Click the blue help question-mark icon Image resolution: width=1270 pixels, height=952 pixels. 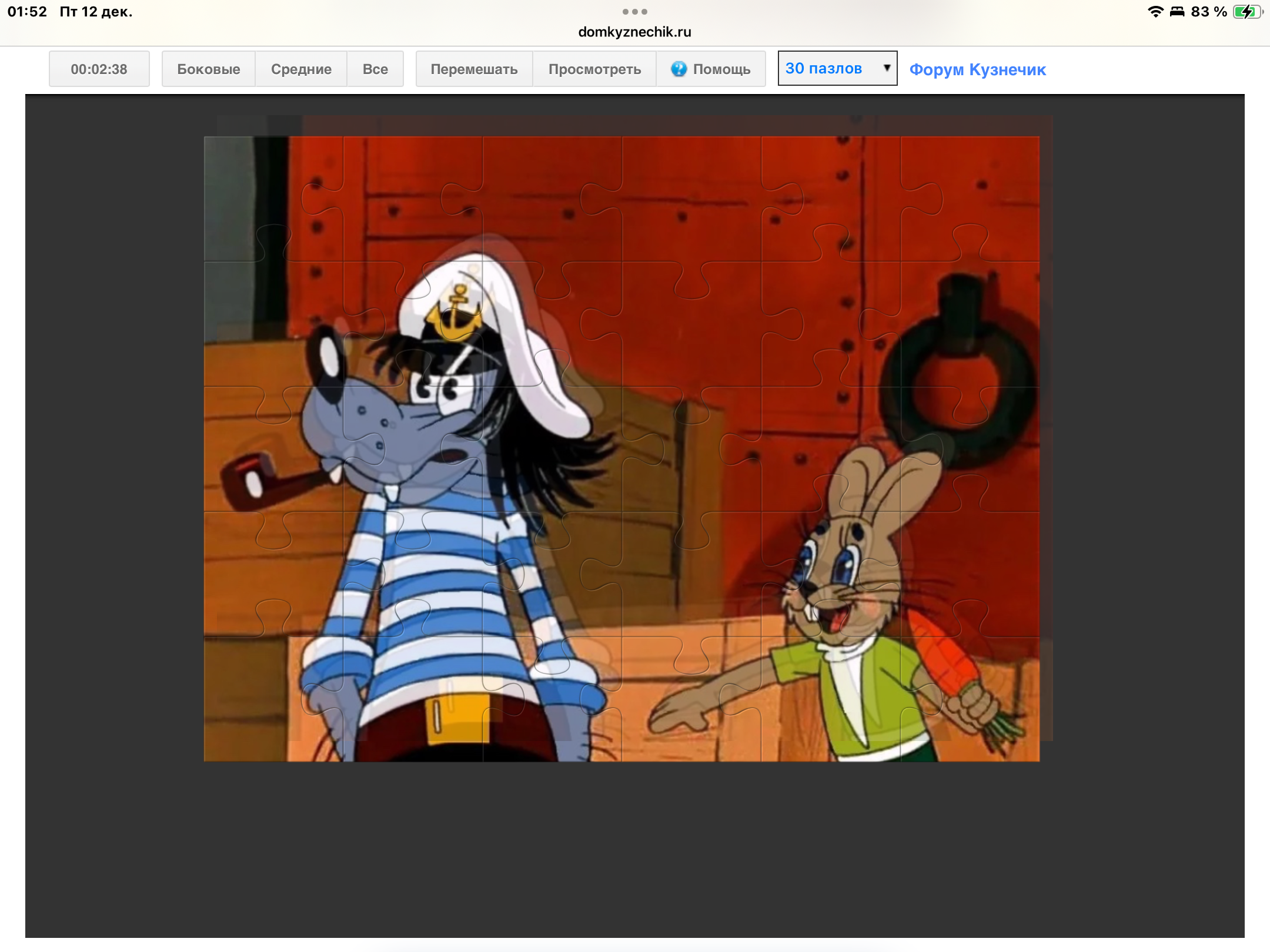tap(679, 69)
